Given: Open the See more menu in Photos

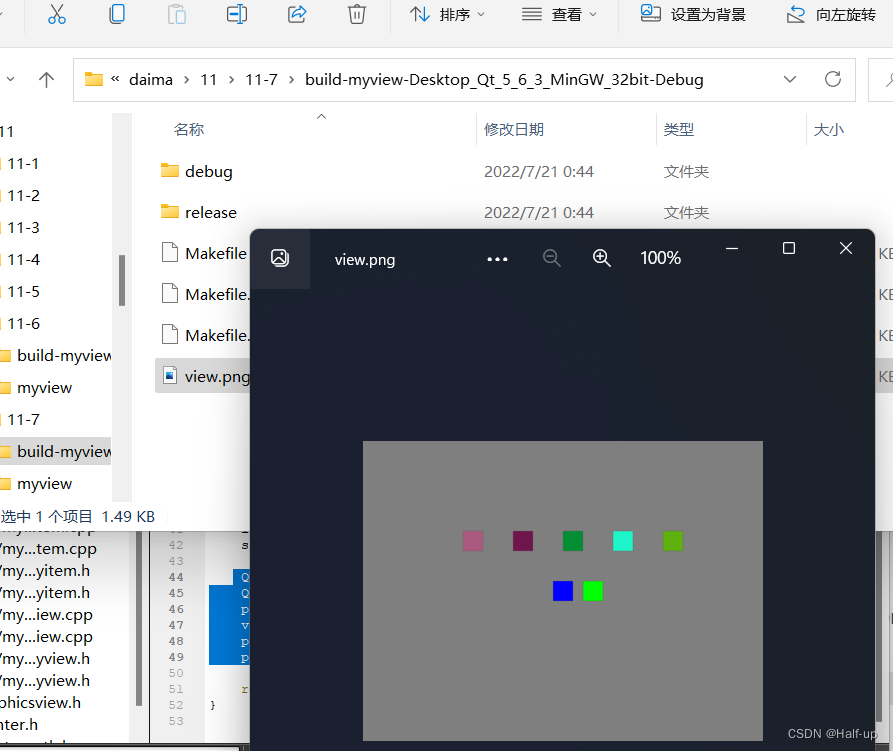Looking at the screenshot, I should pos(497,258).
